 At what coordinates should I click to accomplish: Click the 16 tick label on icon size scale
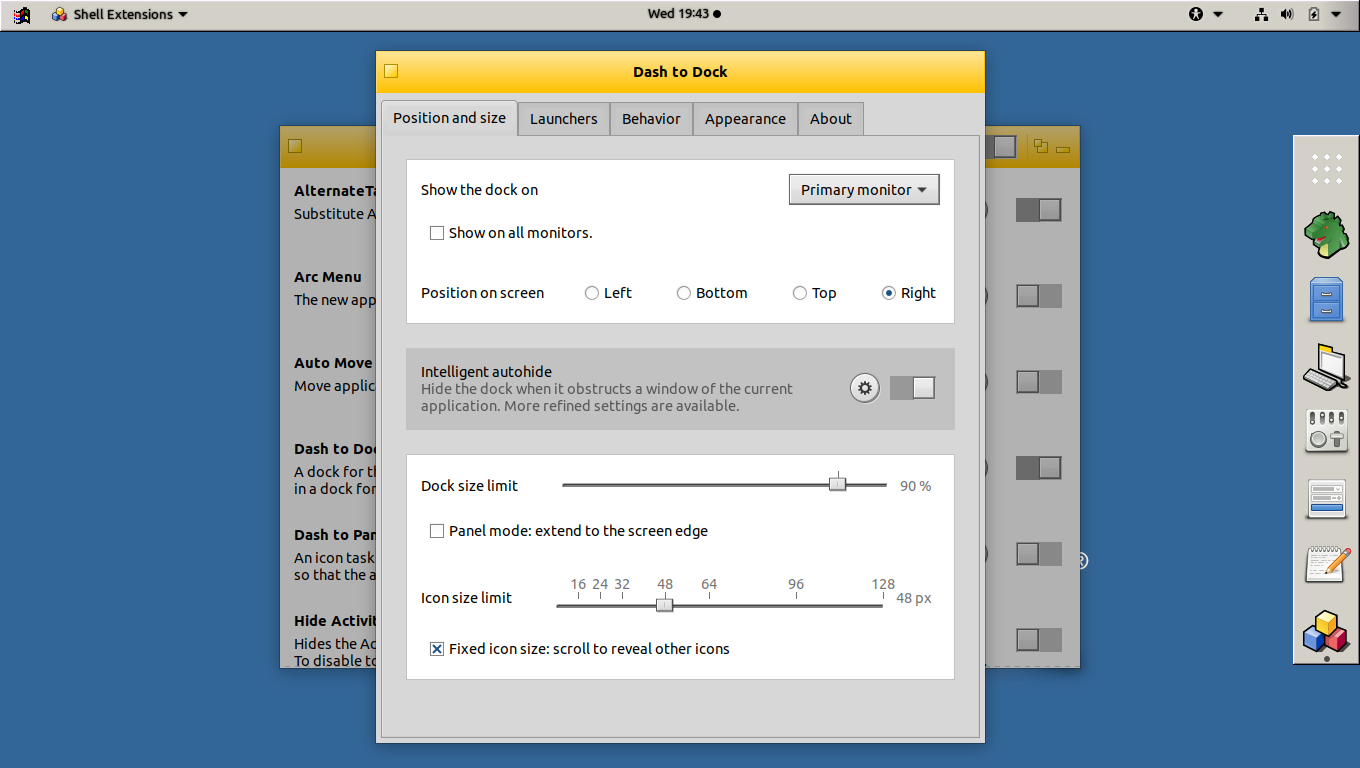[578, 584]
